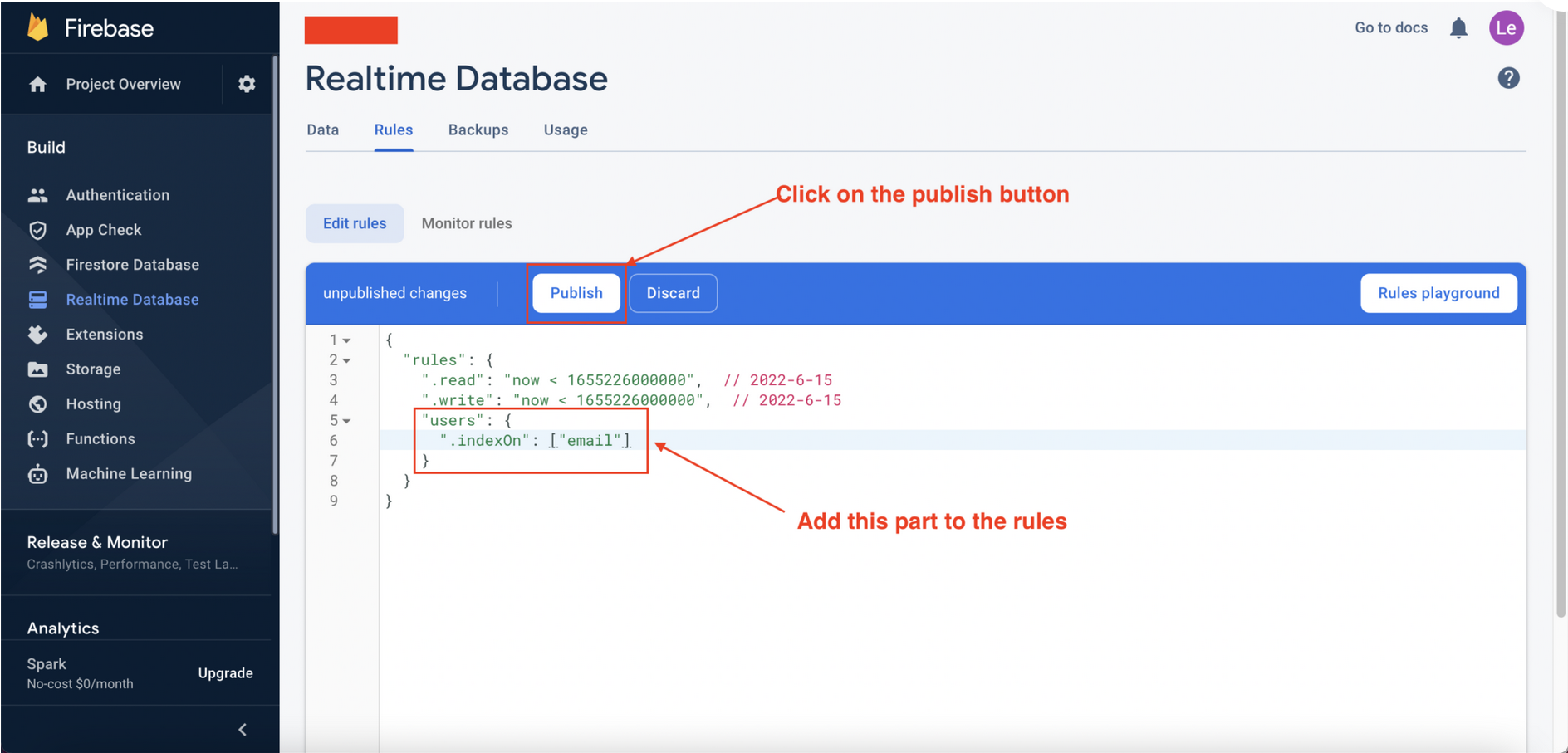1568x753 pixels.
Task: Go to Project Overview
Action: (x=123, y=84)
